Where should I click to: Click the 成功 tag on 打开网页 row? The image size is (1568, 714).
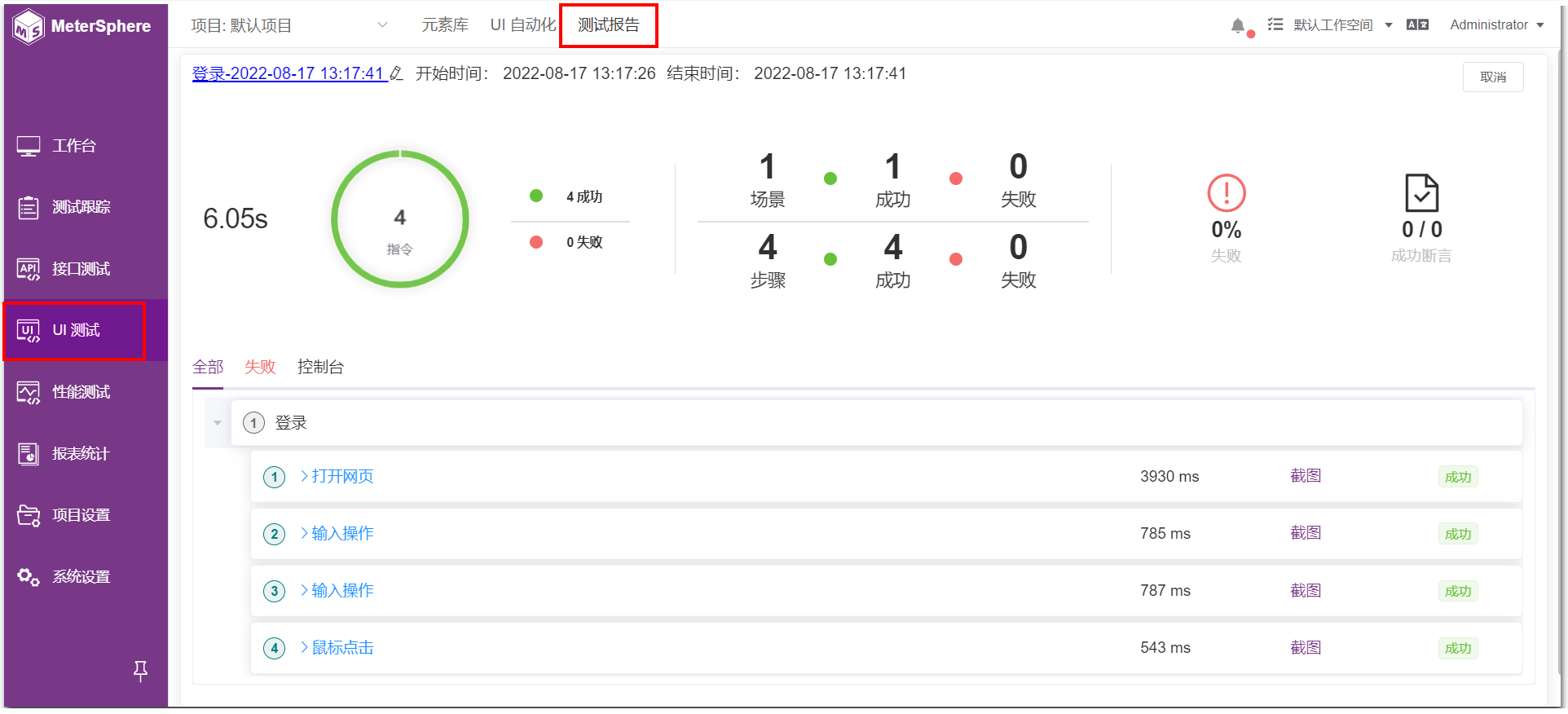[x=1458, y=478]
